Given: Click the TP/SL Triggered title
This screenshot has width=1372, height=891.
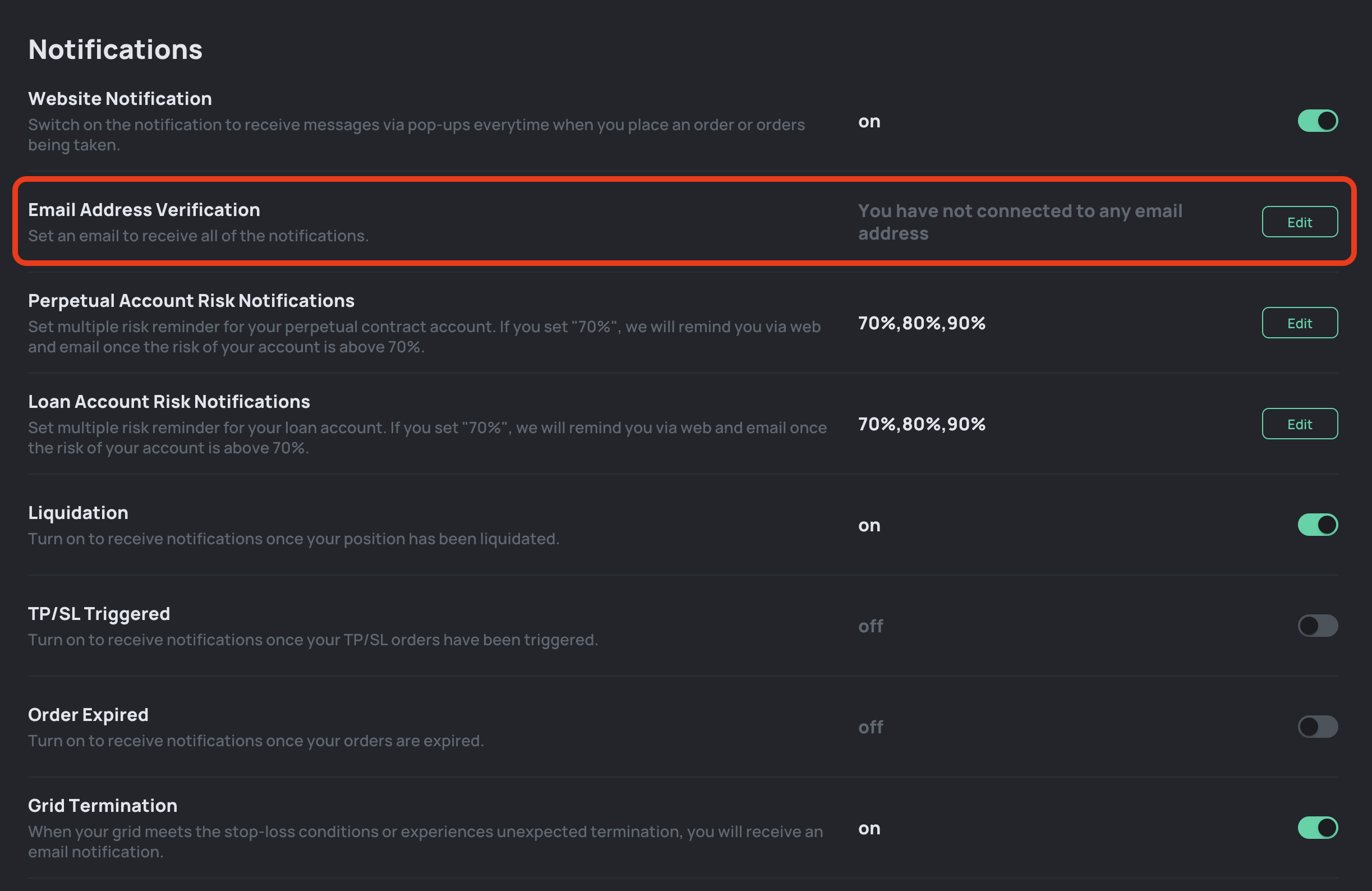Looking at the screenshot, I should click(x=99, y=614).
